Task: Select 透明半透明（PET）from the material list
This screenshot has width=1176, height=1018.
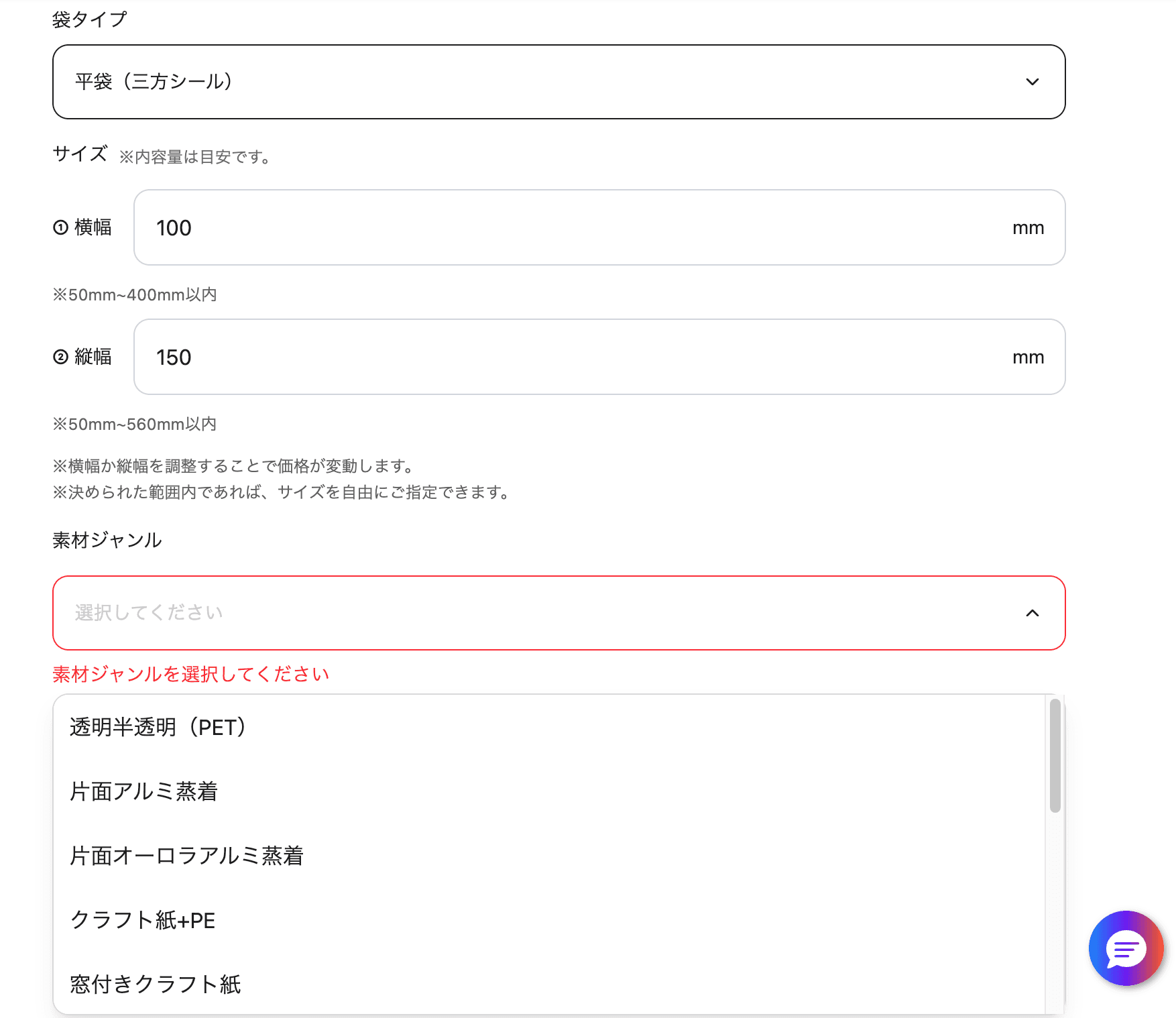Action: [158, 727]
